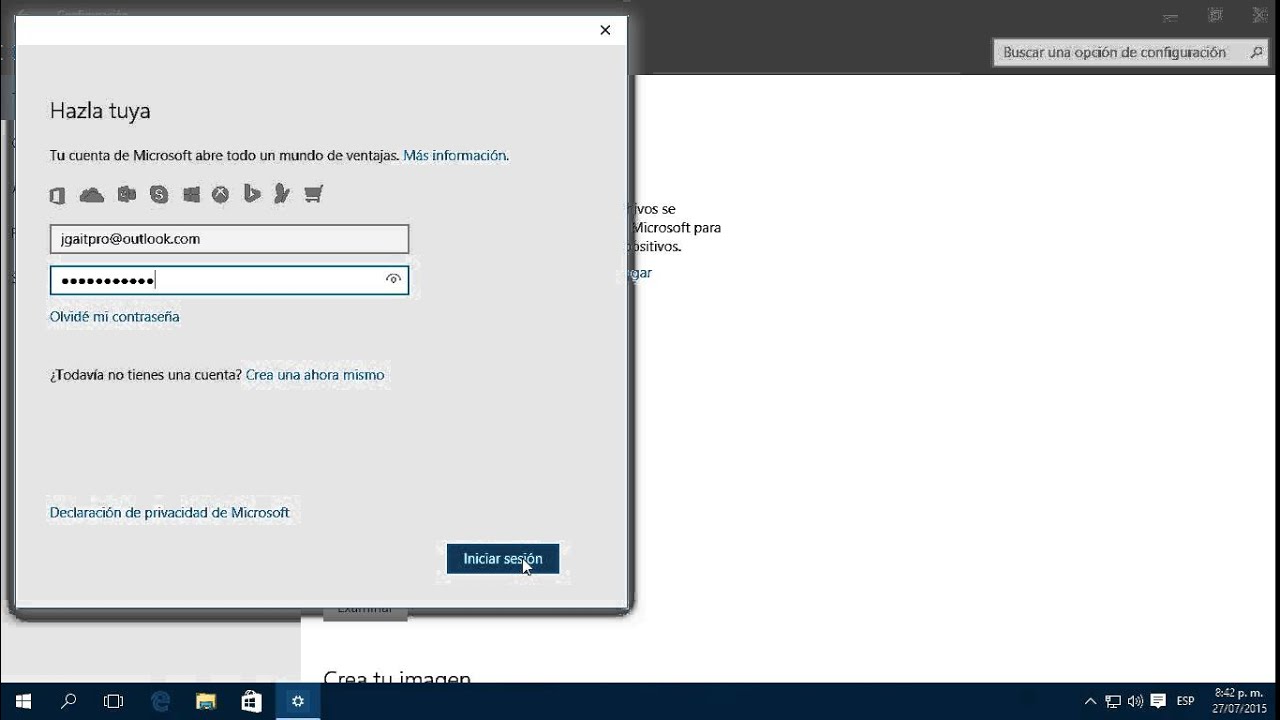1280x720 pixels.
Task: Open taskbar search magnifier
Action: click(69, 702)
